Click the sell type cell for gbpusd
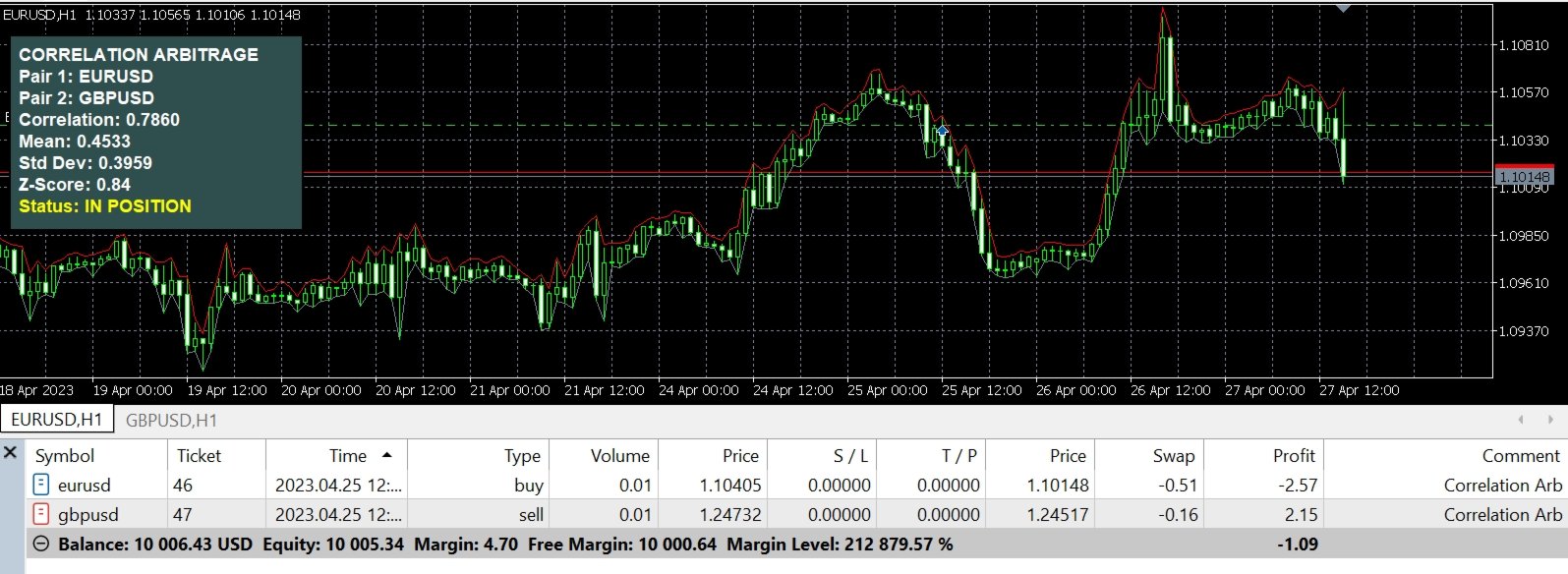 (x=531, y=514)
